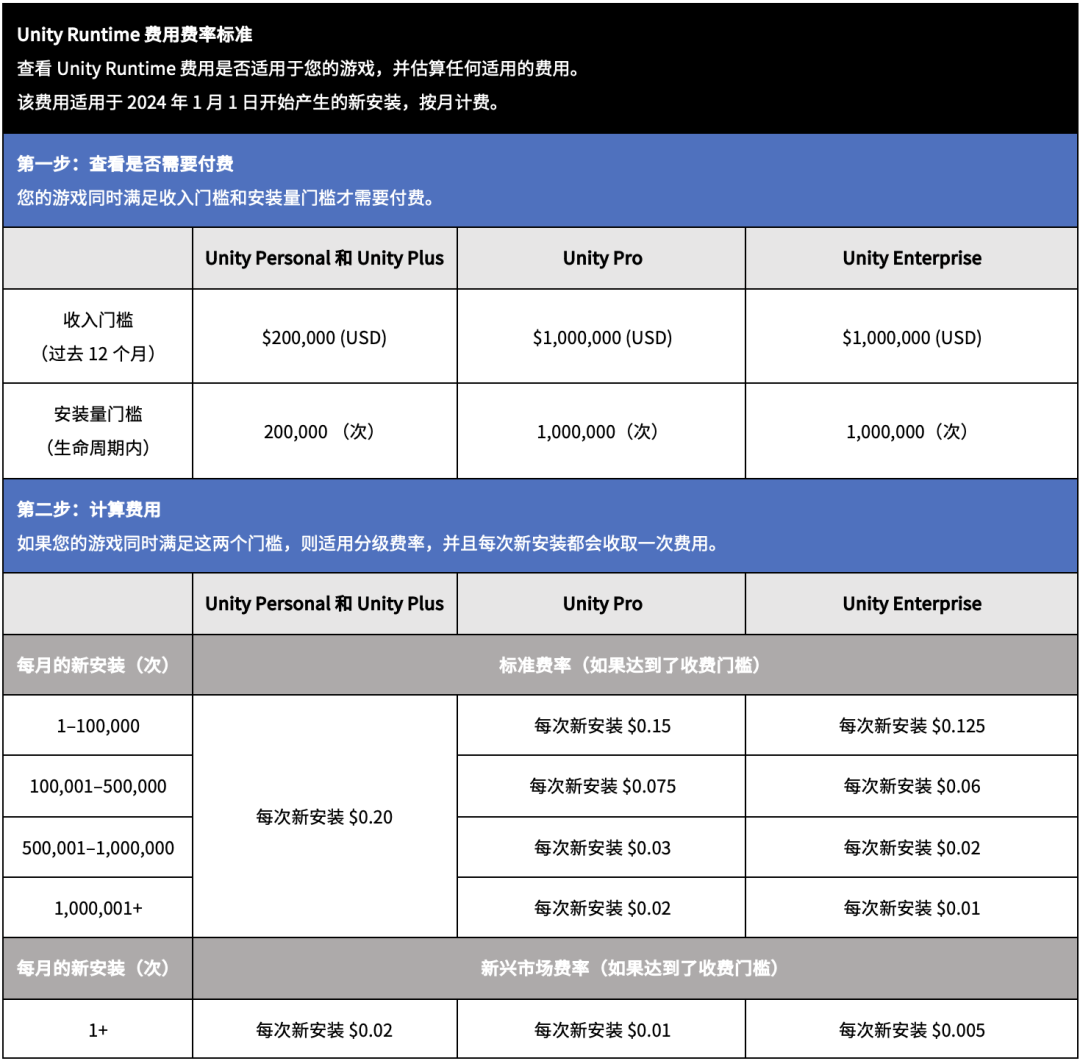Click the 1–100,000 install tier label

[x=95, y=726]
